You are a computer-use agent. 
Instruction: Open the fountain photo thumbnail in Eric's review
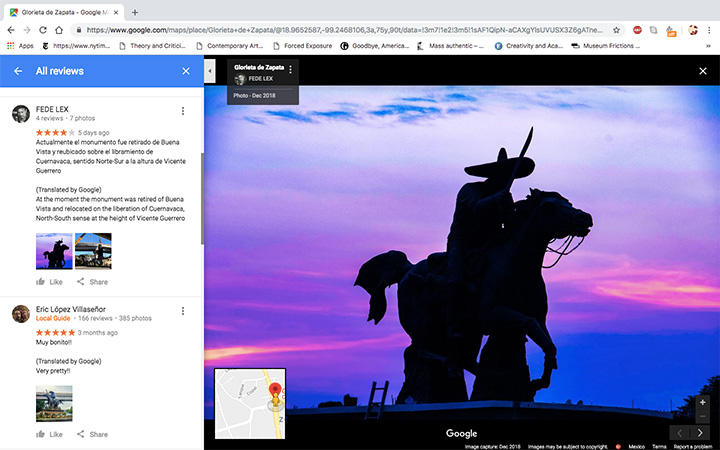pos(54,404)
